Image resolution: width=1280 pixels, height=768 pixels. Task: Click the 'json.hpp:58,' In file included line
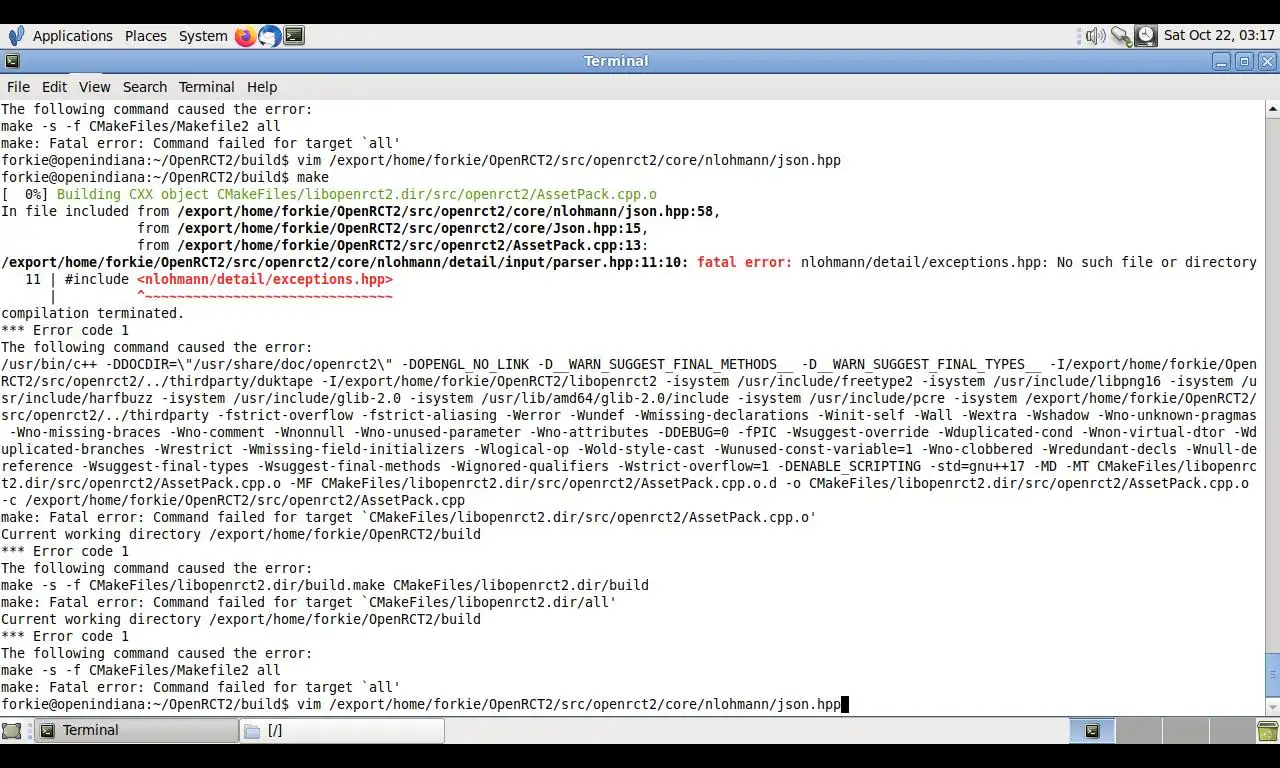(361, 211)
